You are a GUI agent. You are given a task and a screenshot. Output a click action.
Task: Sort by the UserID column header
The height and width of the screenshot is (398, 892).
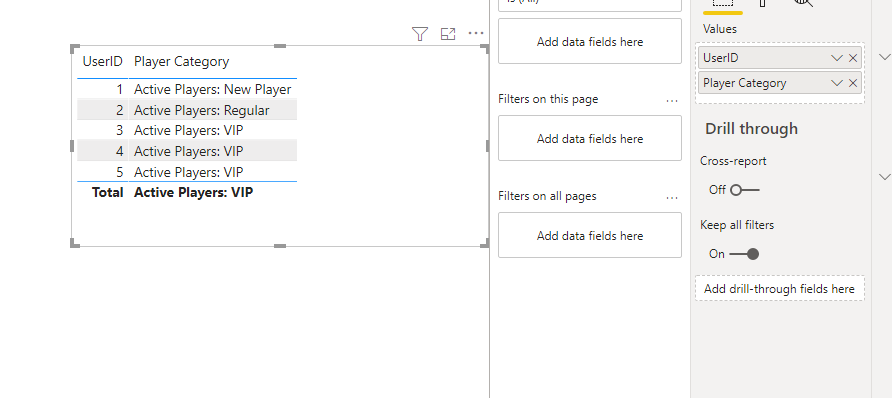coord(102,61)
